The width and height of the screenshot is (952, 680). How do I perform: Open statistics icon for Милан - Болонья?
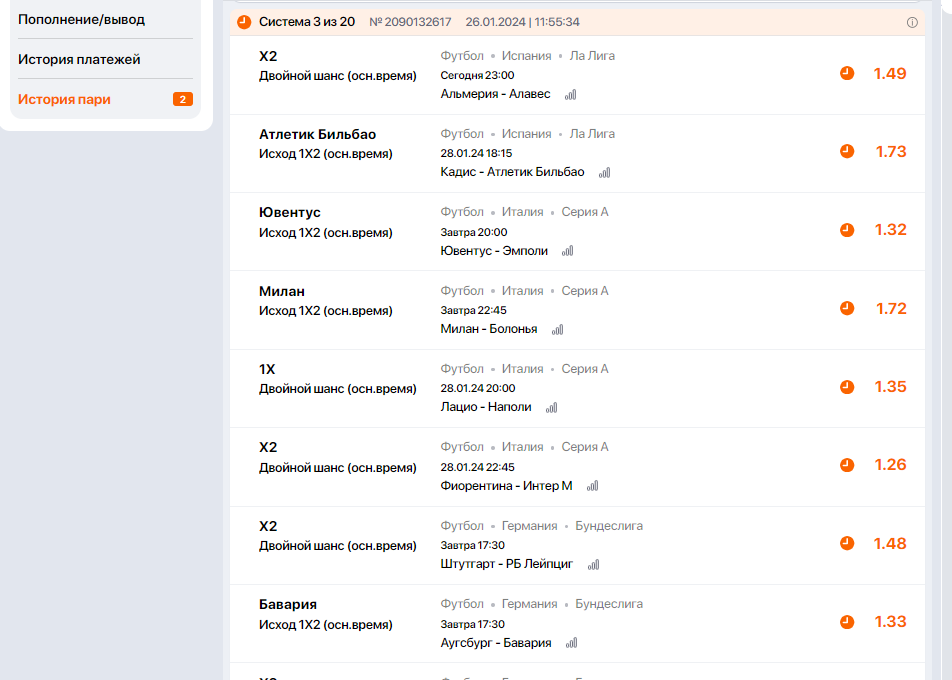[558, 330]
